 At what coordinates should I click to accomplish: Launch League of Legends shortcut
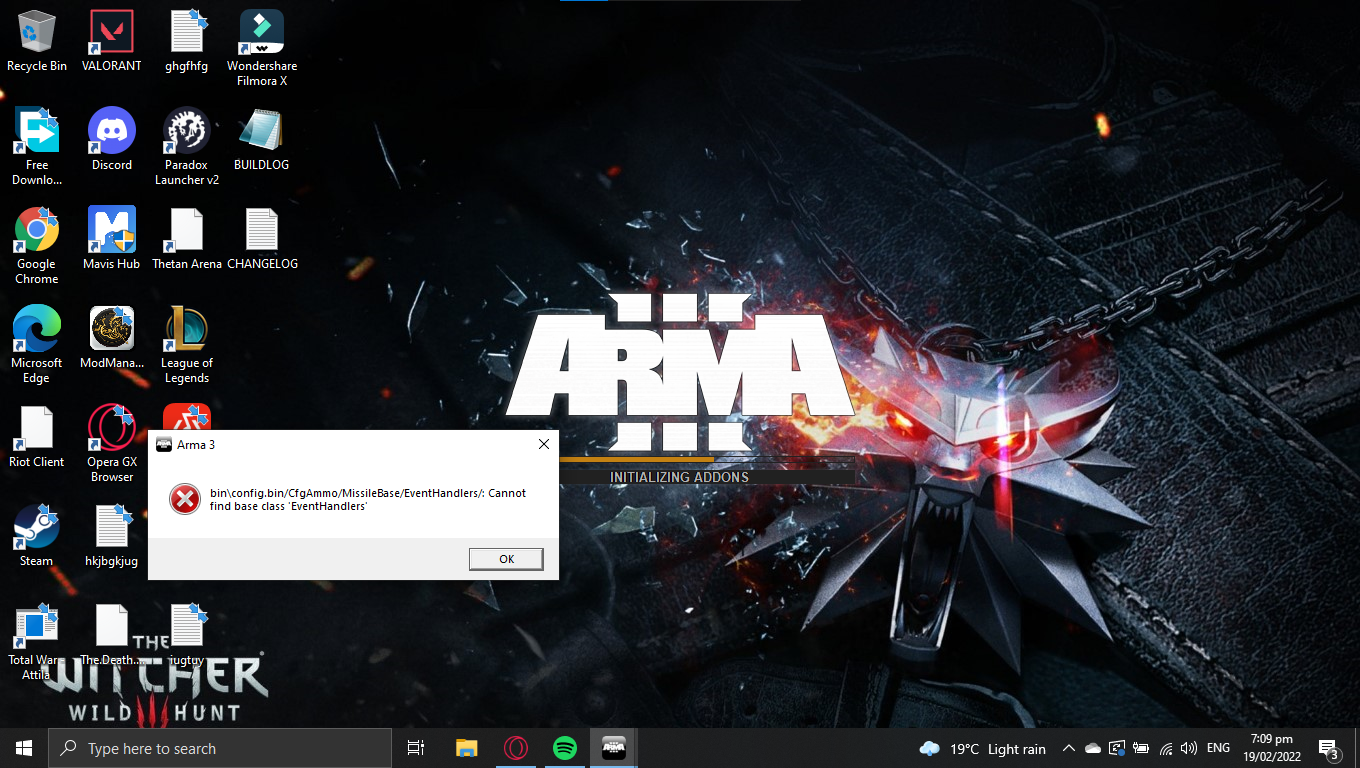pyautogui.click(x=187, y=331)
